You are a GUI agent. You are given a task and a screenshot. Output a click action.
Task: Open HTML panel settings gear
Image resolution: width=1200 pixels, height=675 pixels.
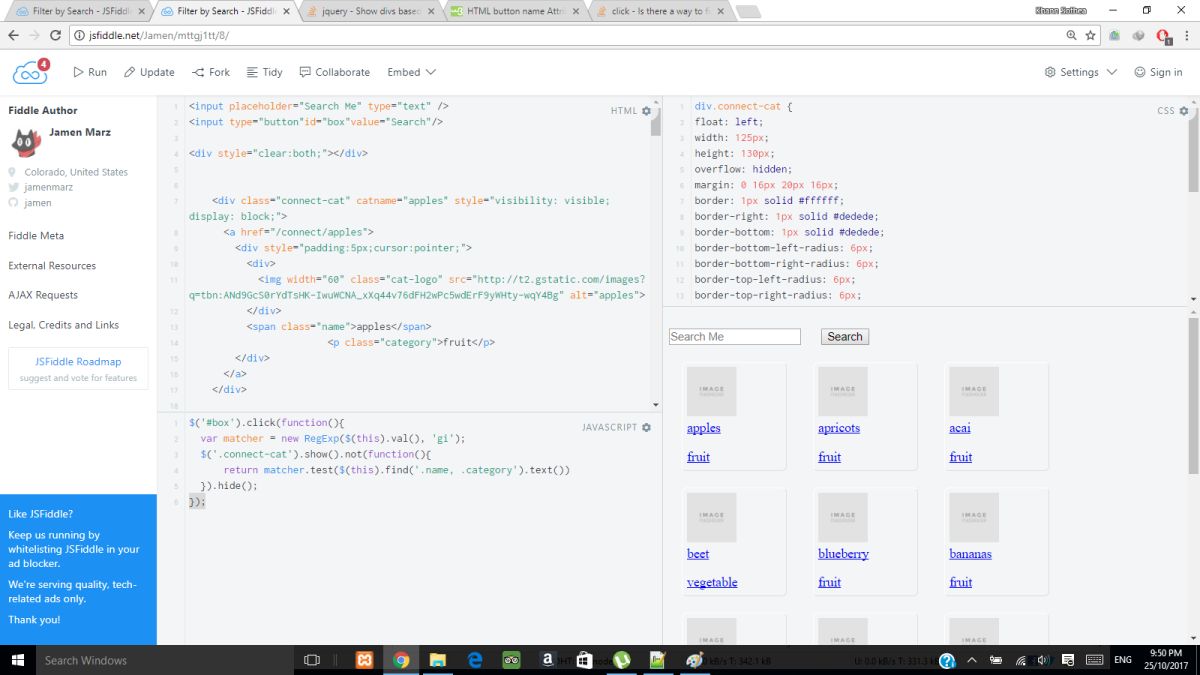click(646, 111)
